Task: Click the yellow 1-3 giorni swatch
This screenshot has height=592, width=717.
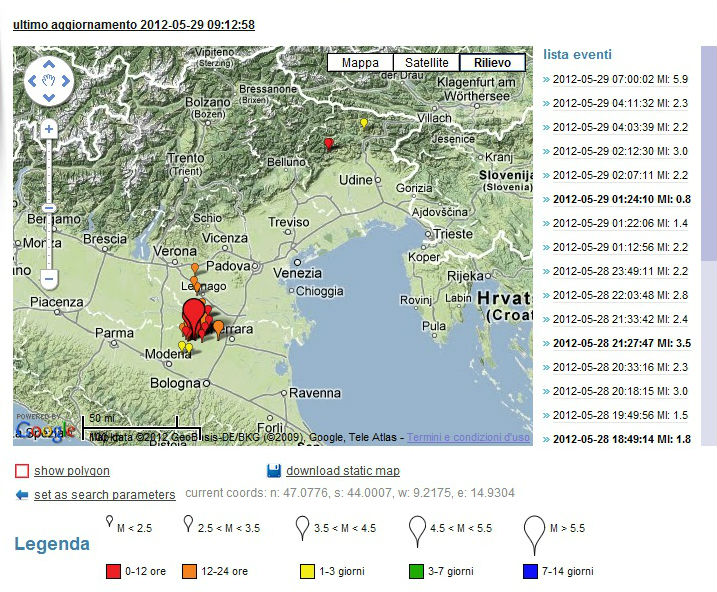Action: tap(307, 571)
